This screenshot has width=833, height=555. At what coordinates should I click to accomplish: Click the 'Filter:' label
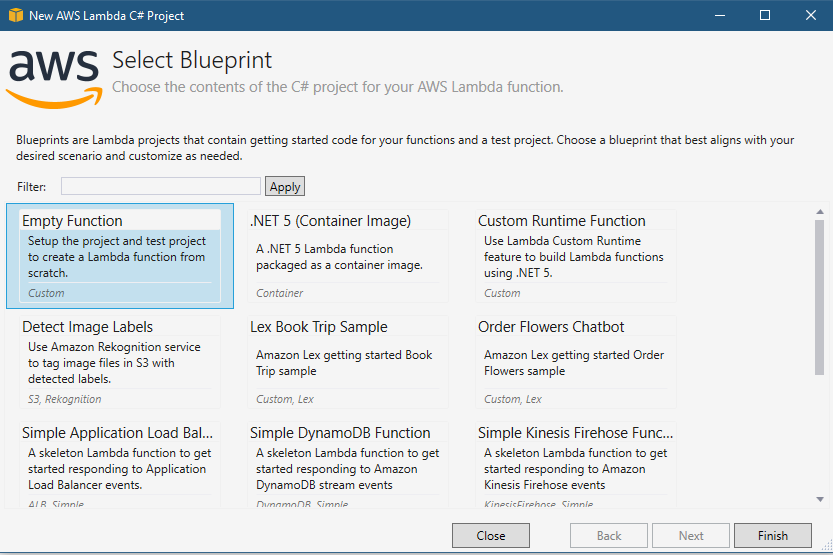click(31, 187)
